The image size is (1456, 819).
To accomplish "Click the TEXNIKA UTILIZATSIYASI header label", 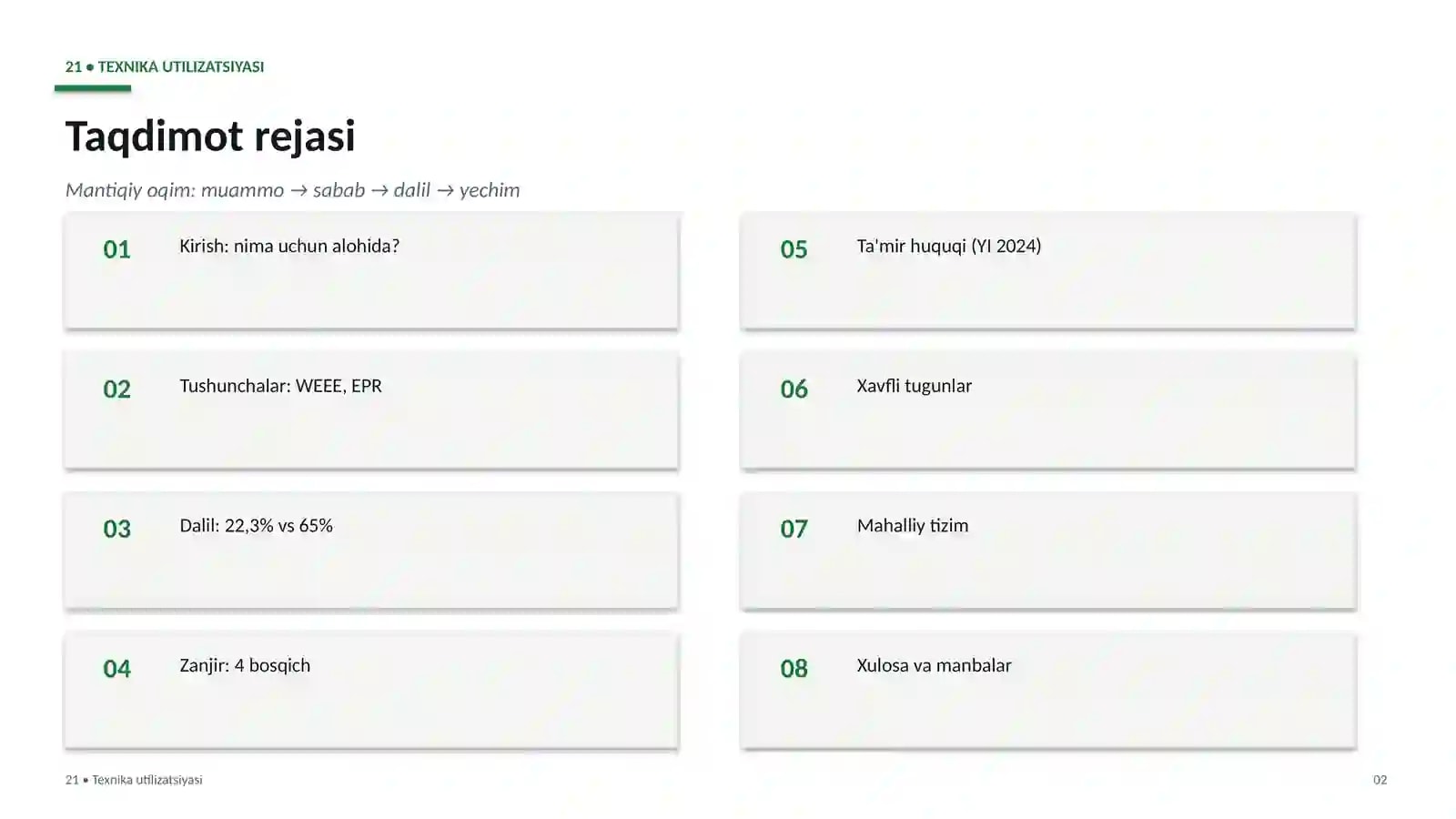I will pos(181,66).
